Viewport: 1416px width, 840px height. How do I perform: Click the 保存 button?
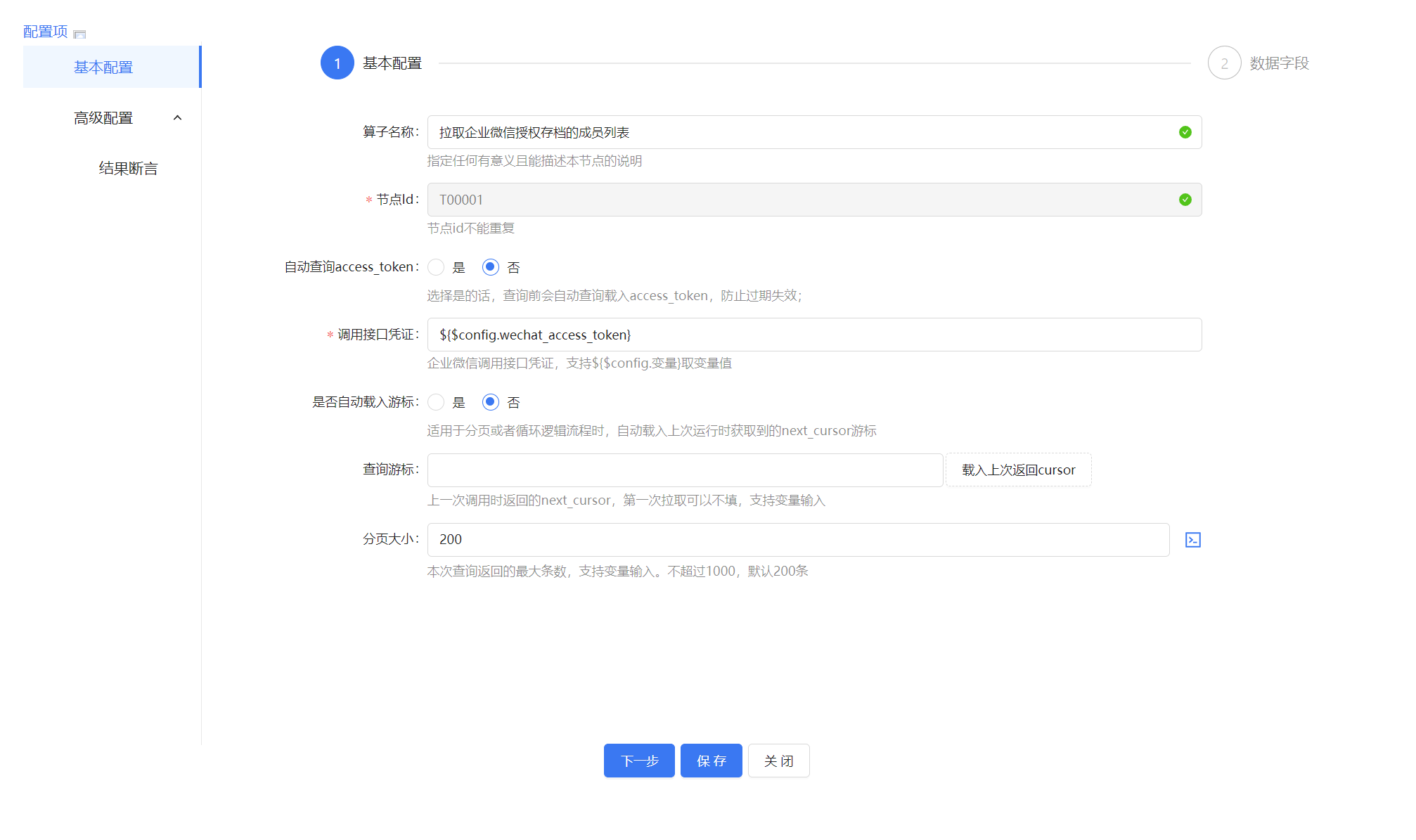point(711,761)
